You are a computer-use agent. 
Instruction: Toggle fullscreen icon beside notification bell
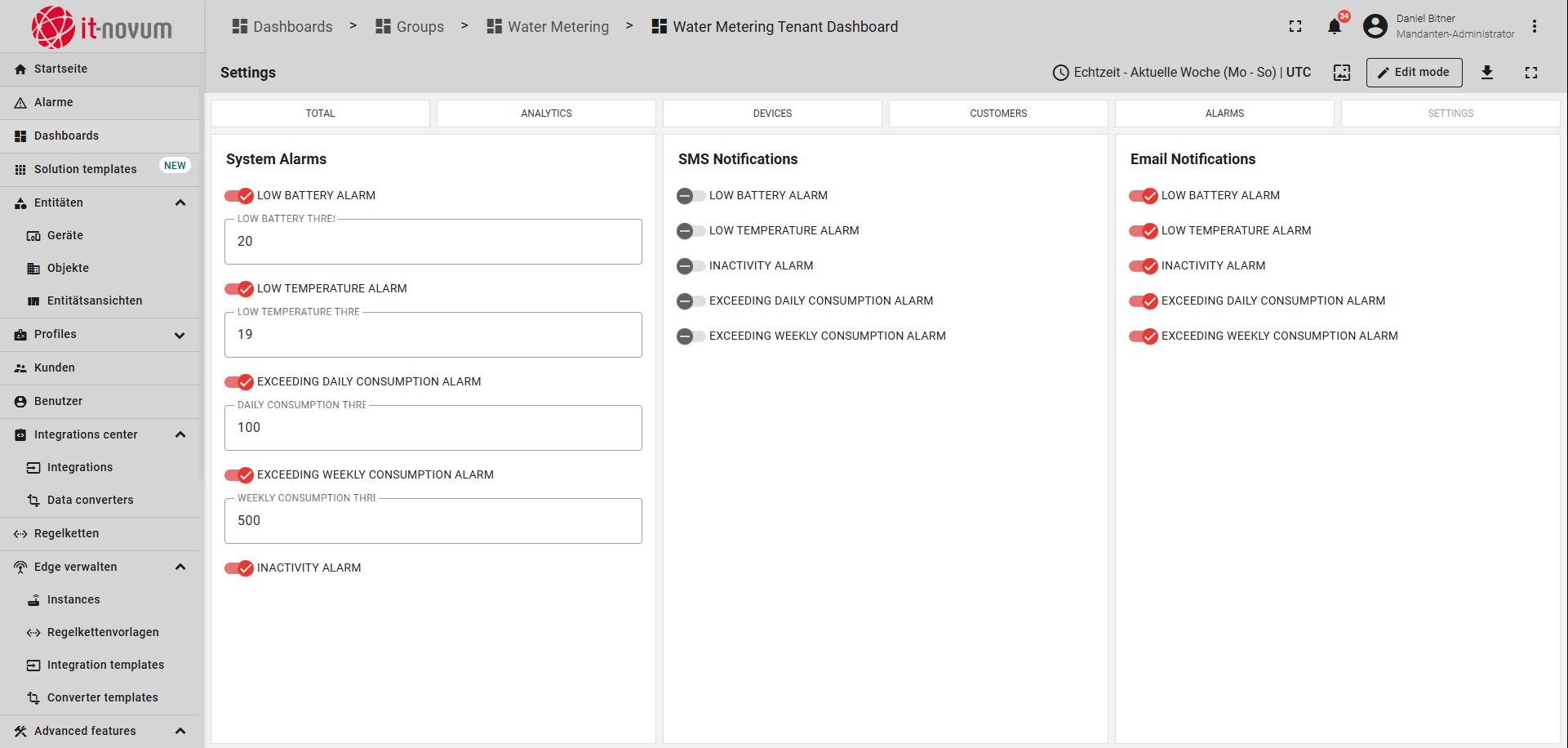pyautogui.click(x=1295, y=27)
